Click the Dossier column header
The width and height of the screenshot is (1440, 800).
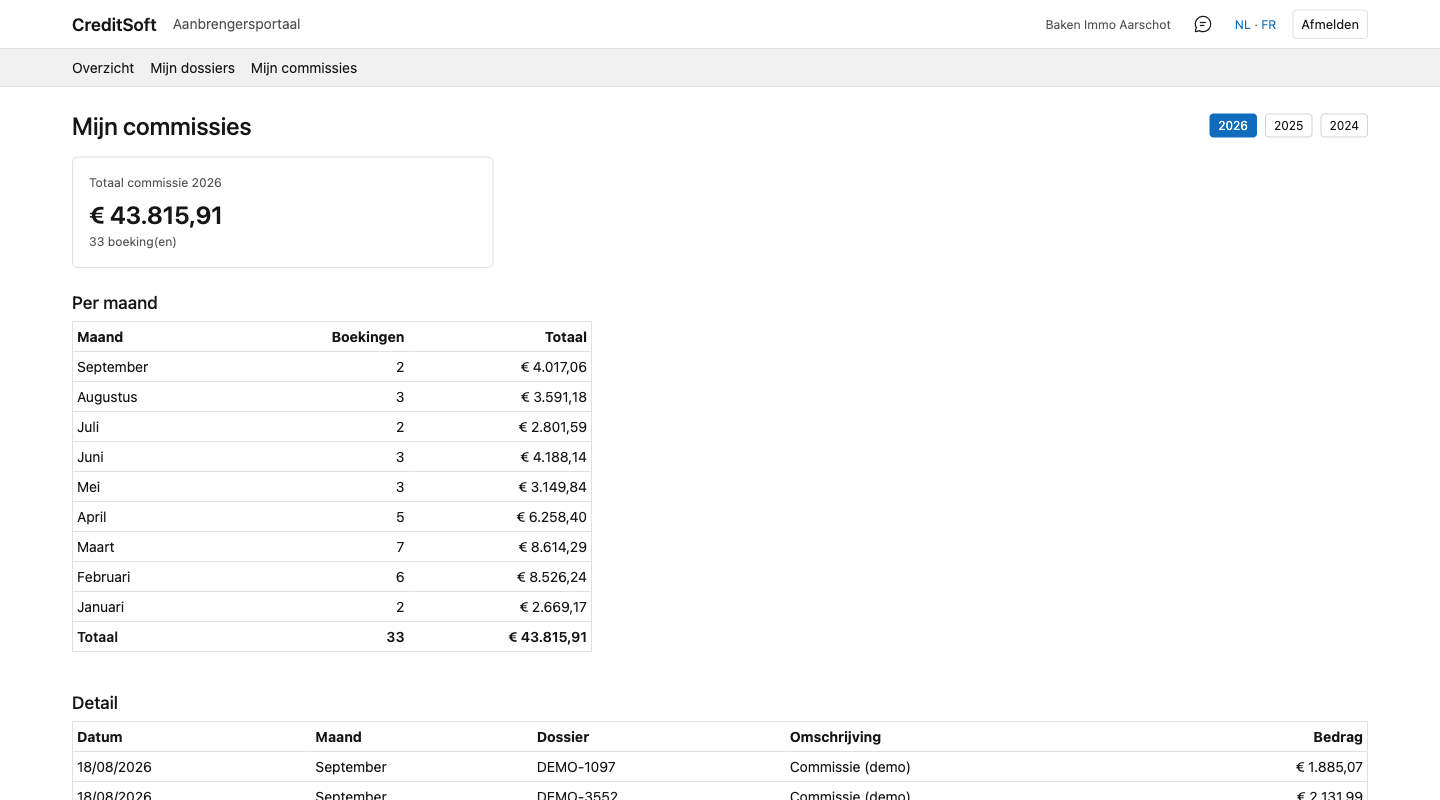coord(563,737)
